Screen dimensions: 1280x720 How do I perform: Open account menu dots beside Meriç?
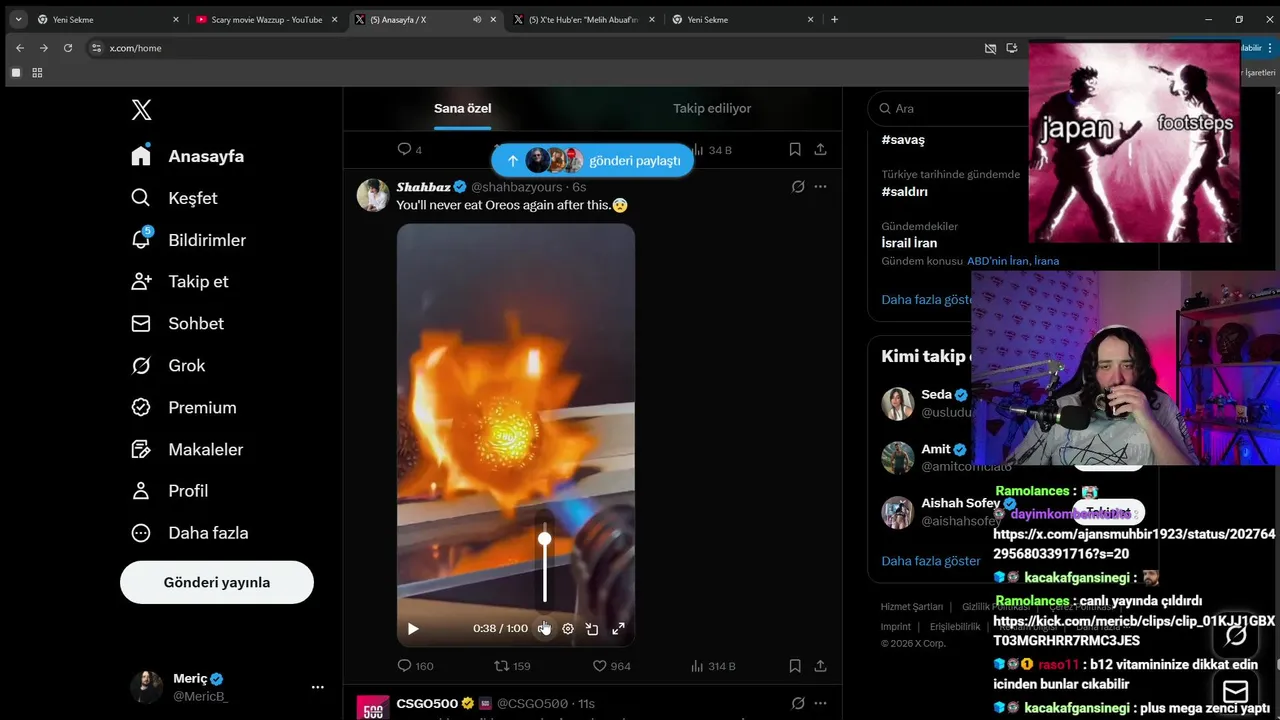(318, 687)
